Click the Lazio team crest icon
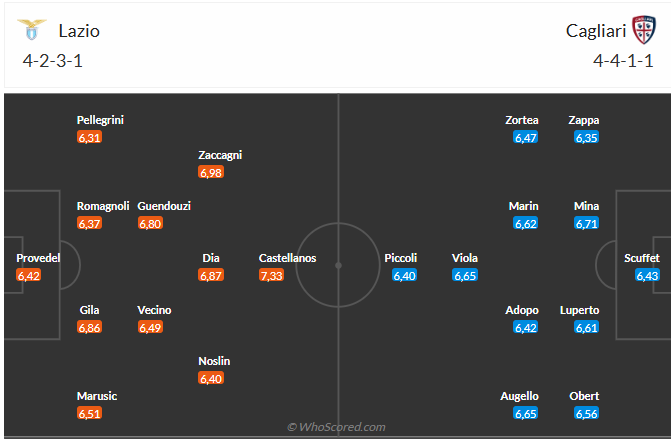Screen dimensions: 671x439 [34, 30]
